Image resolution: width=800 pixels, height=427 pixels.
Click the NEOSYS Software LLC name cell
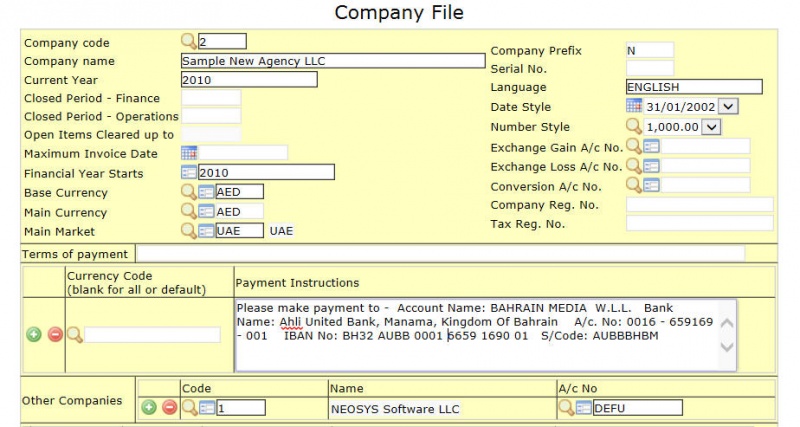(x=395, y=409)
